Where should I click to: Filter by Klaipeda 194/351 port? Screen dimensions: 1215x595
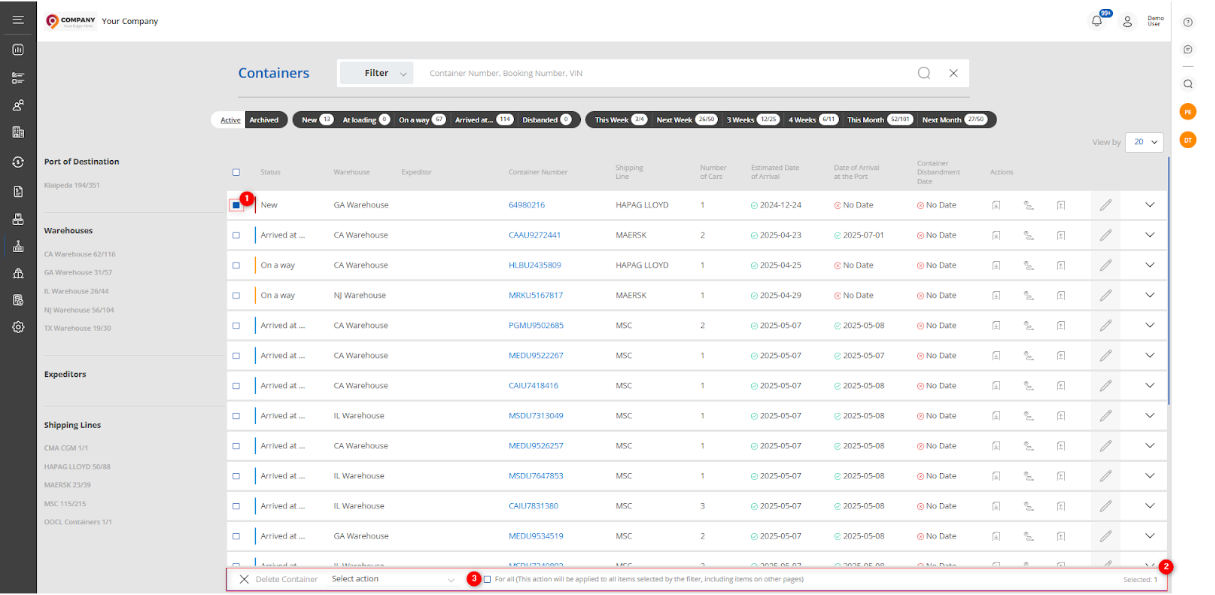pos(72,185)
